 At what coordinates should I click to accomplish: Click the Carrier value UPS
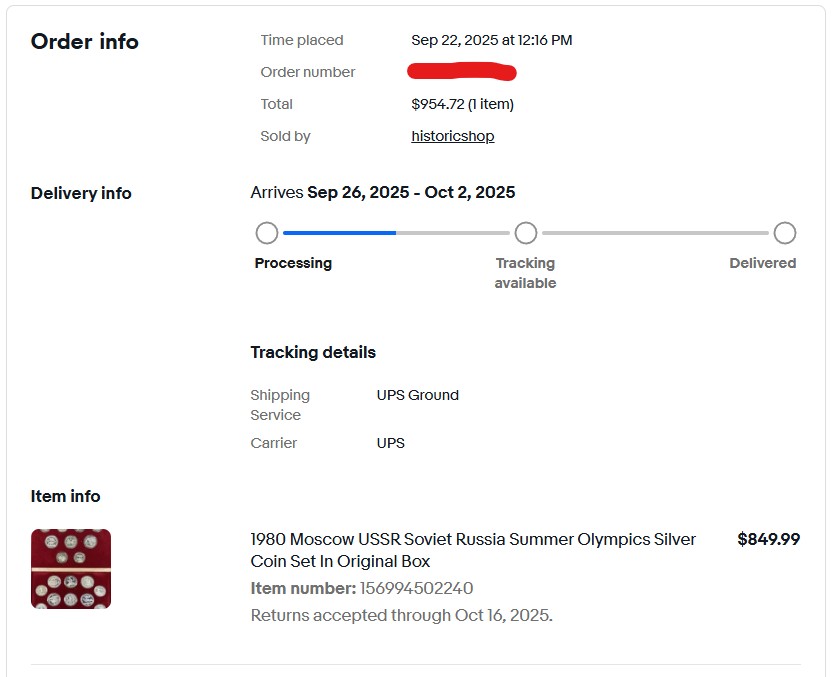(x=391, y=443)
